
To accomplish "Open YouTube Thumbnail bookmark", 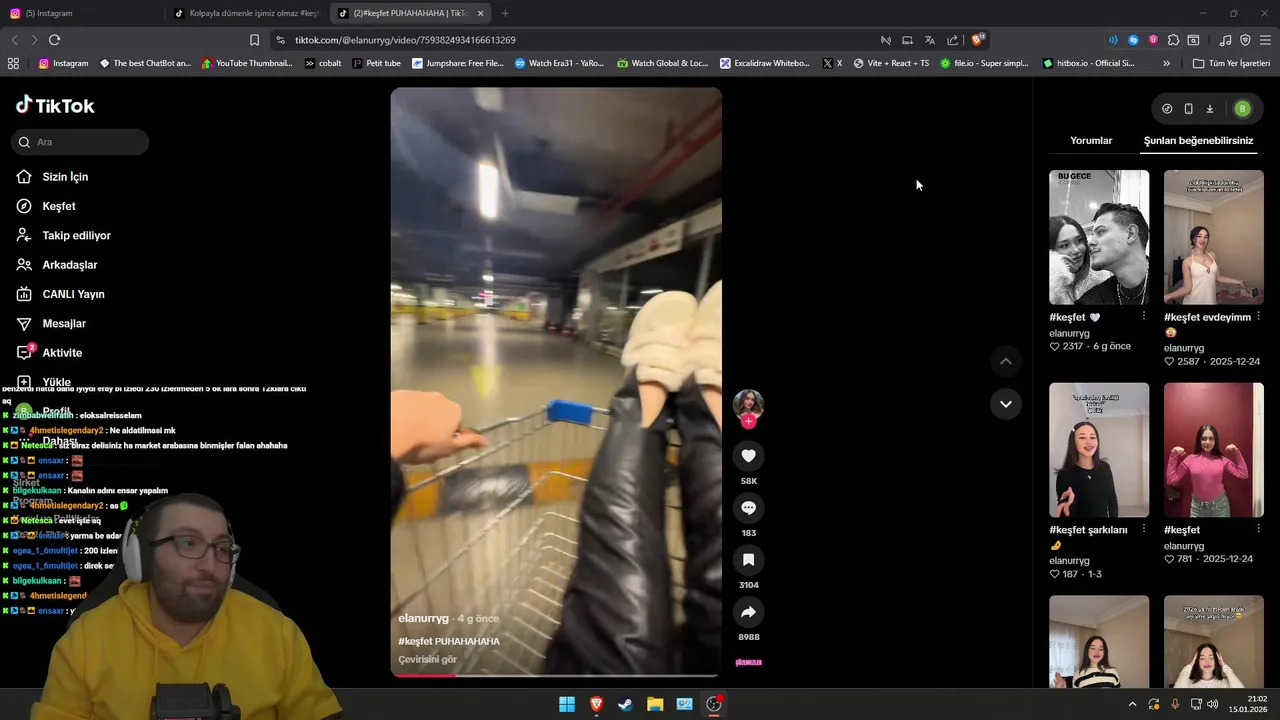I will point(247,63).
